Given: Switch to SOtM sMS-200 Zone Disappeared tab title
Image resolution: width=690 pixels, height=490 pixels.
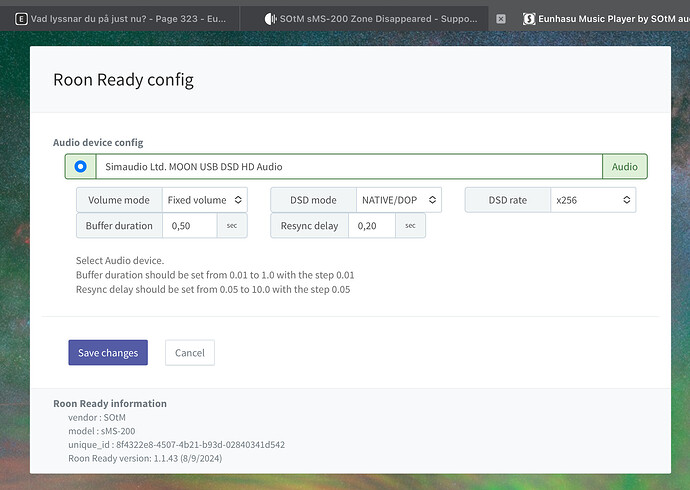Looking at the screenshot, I should pyautogui.click(x=380, y=18).
